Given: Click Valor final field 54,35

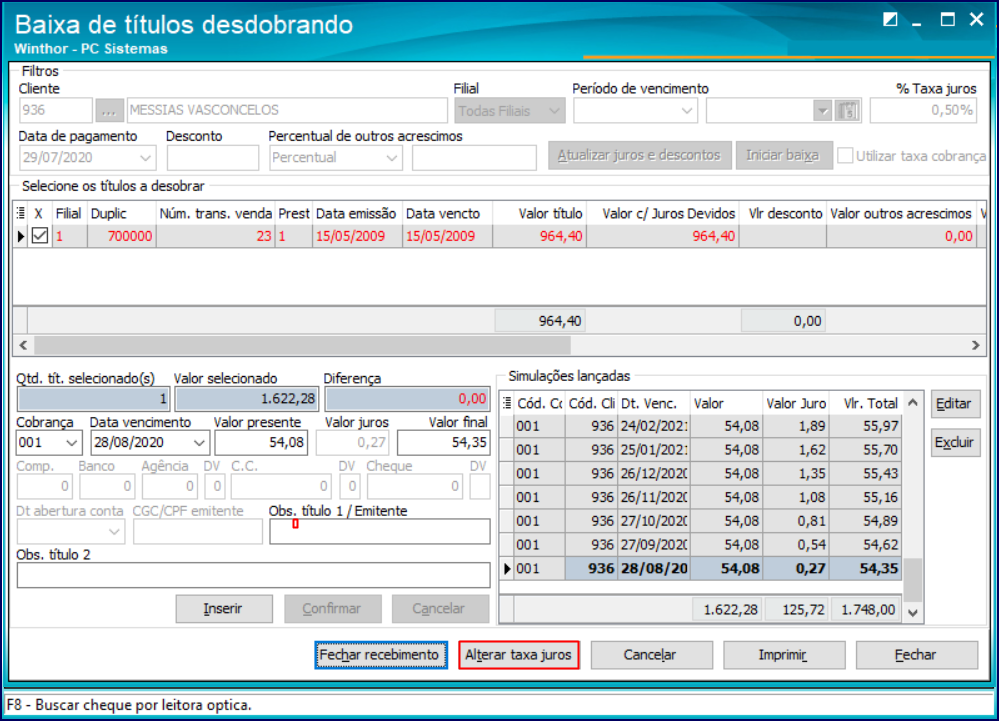Looking at the screenshot, I should 443,443.
